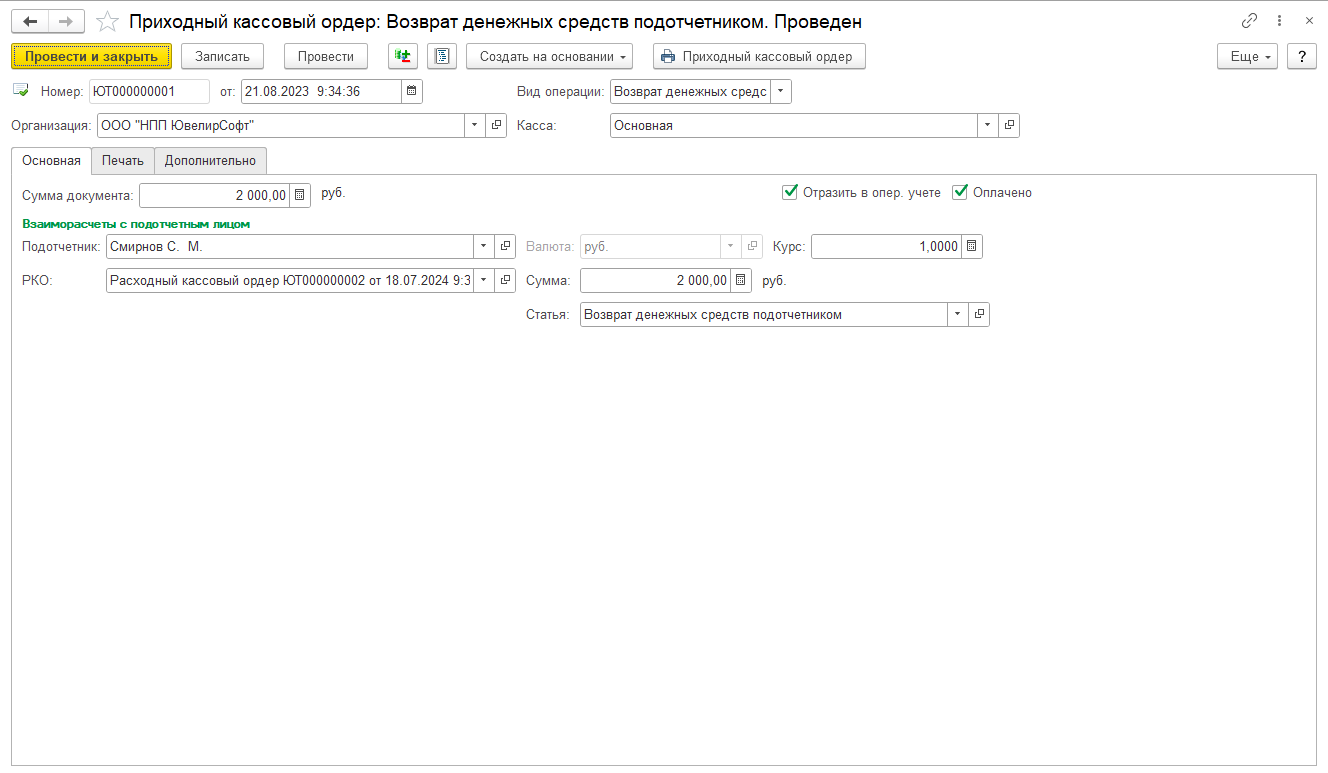Screen dimensions: 1328x773
Task: Open the document structure report icon
Action: click(x=442, y=56)
